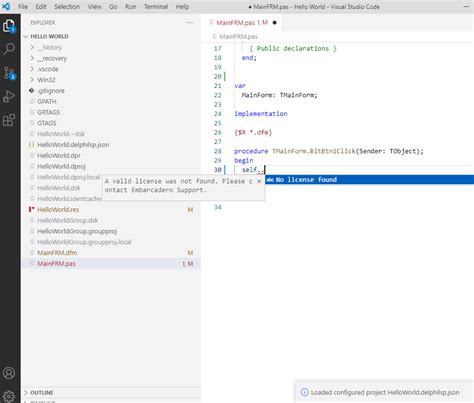The image size is (474, 403).
Task: Open the Explorer view in activity bar
Action: [9, 26]
